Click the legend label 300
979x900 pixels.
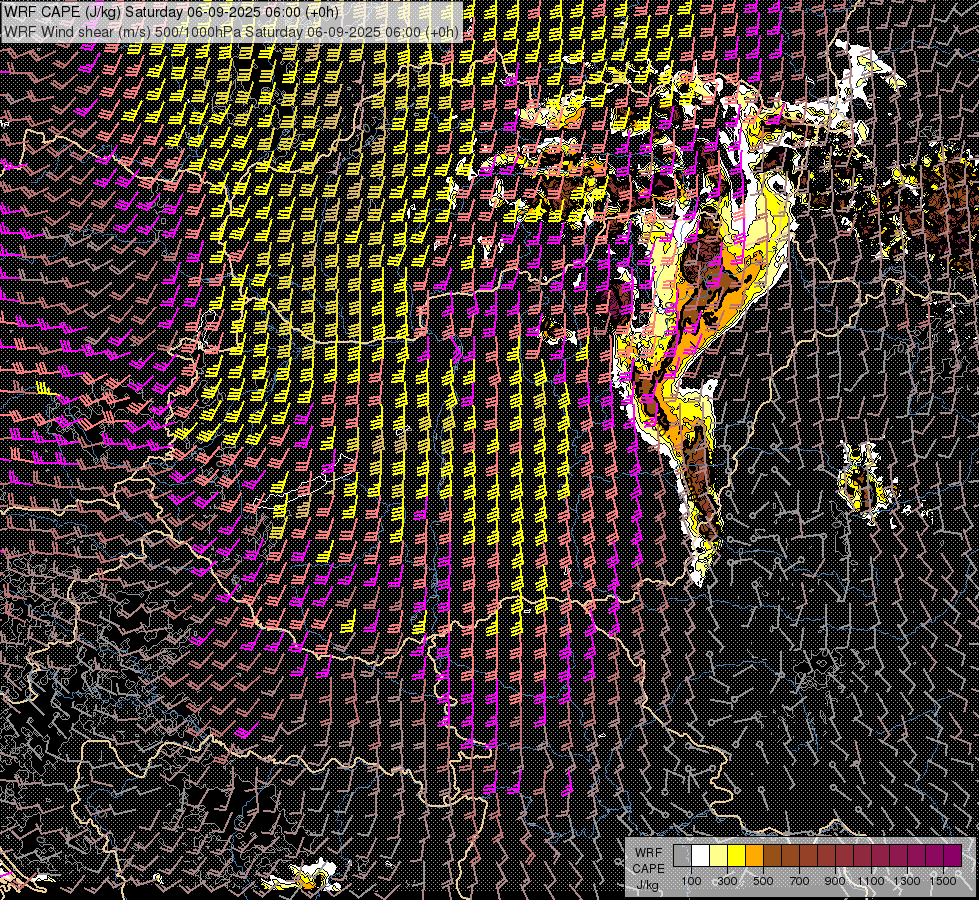[727, 881]
